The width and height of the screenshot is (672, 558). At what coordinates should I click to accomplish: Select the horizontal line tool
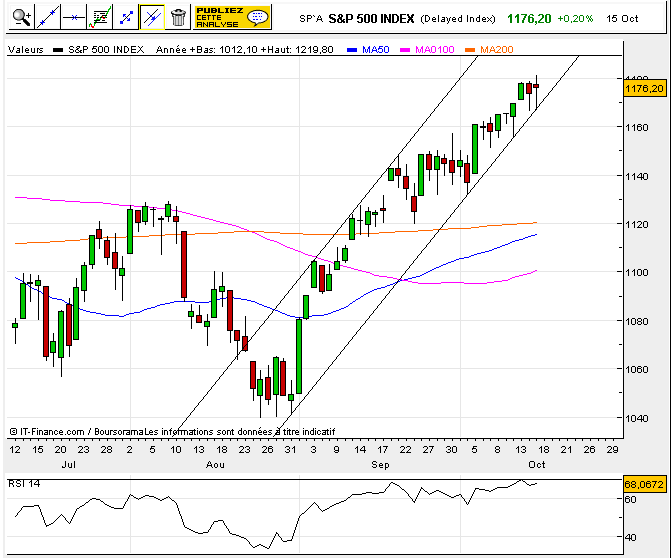(73, 17)
